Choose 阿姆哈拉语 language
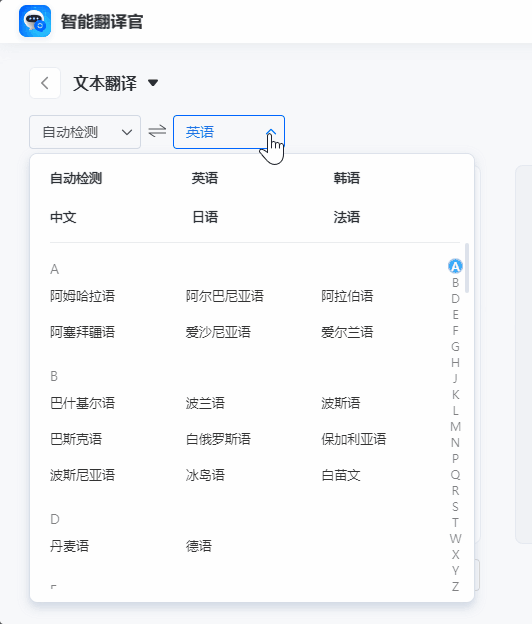 point(82,296)
